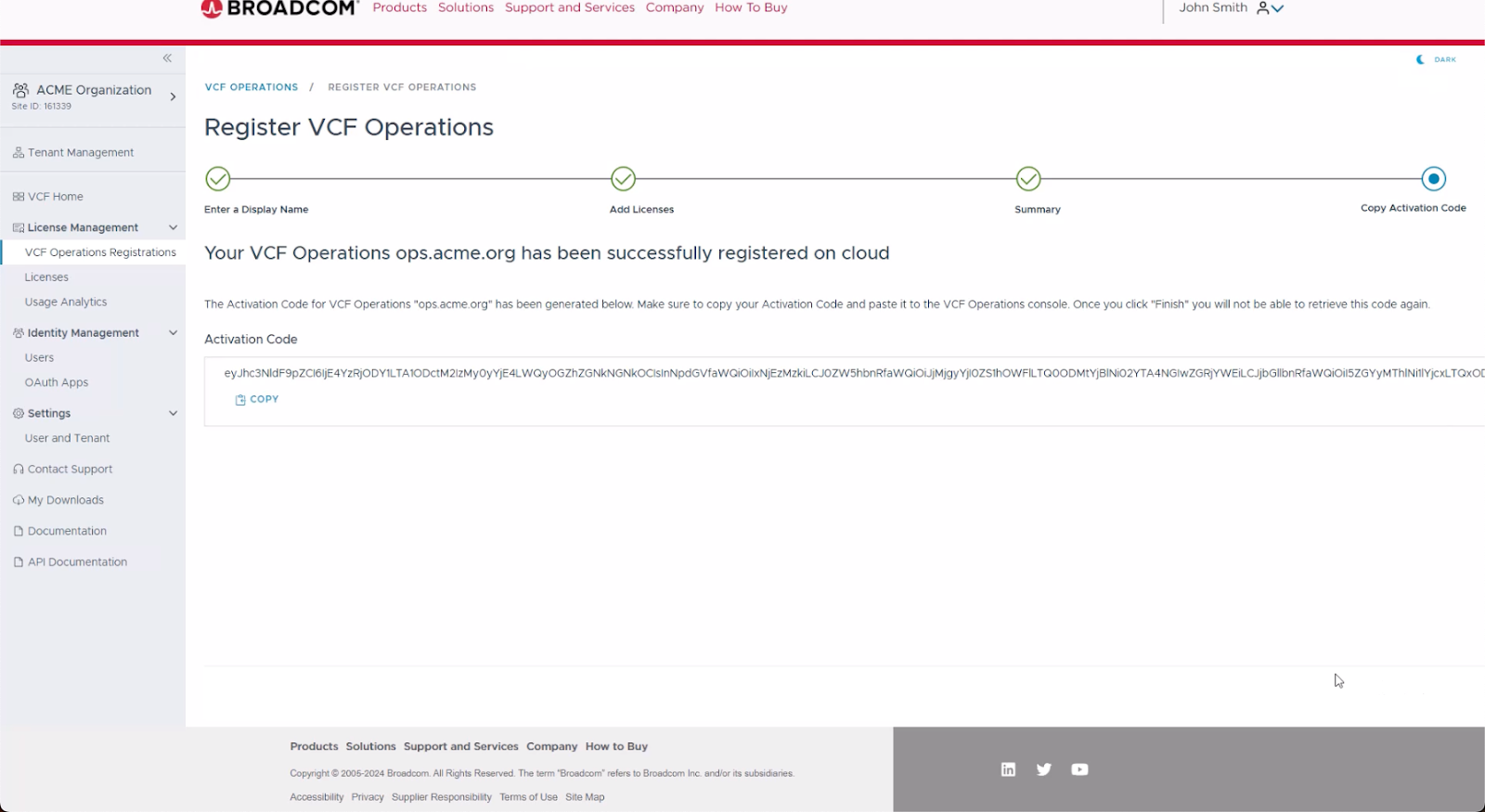Collapse sidebar with double chevron icon
The width and height of the screenshot is (1485, 812).
(x=167, y=58)
